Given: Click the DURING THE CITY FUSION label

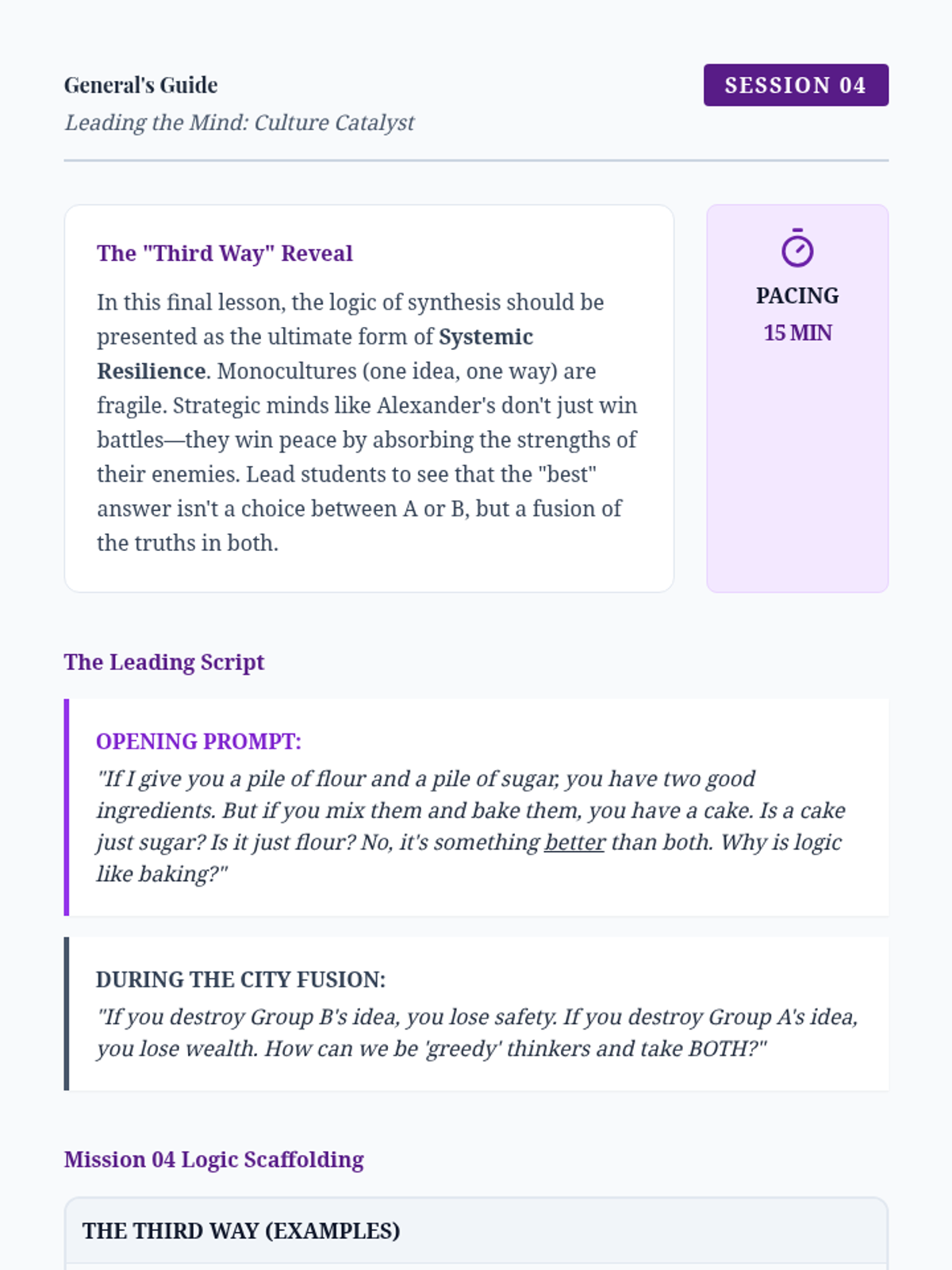Looking at the screenshot, I should pyautogui.click(x=240, y=979).
